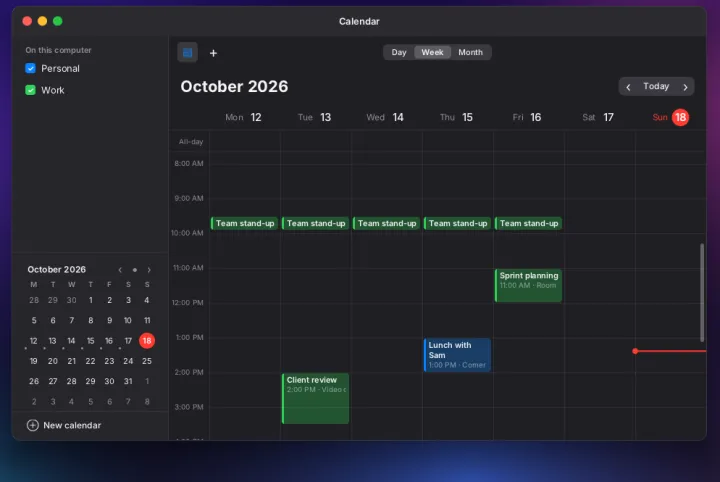The height and width of the screenshot is (482, 720).
Task: Select highlighted day 18 in mini calendar
Action: pyautogui.click(x=147, y=341)
